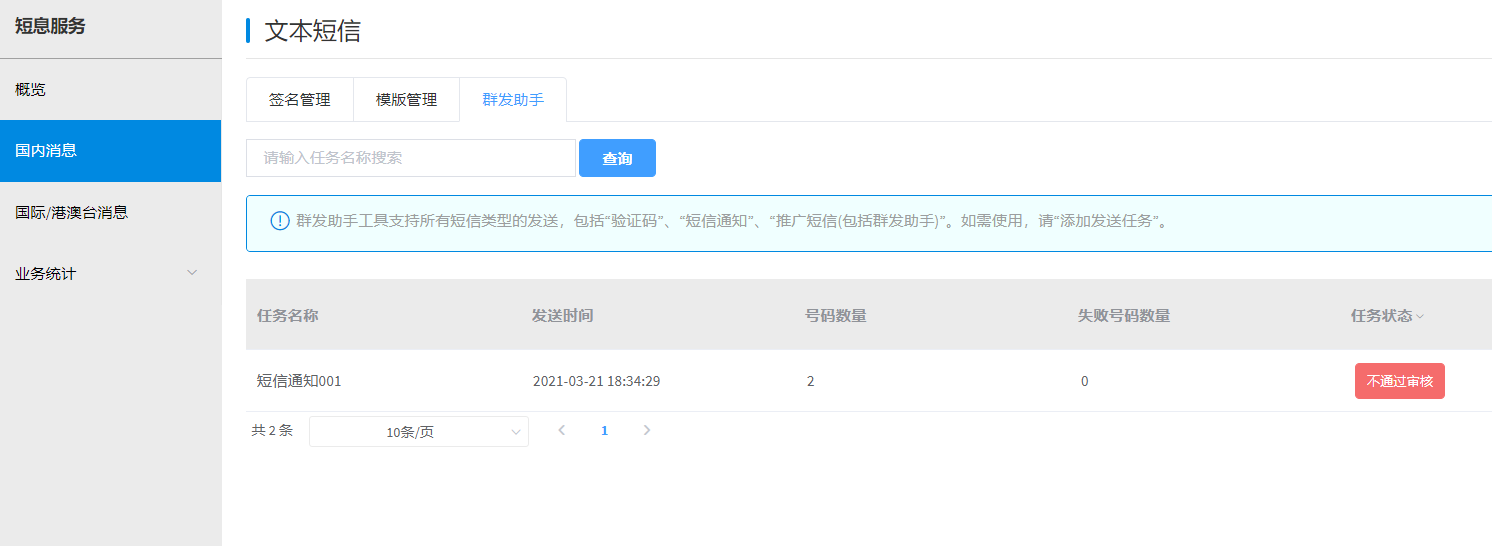Select page number 1
The height and width of the screenshot is (546, 1492).
coord(604,431)
